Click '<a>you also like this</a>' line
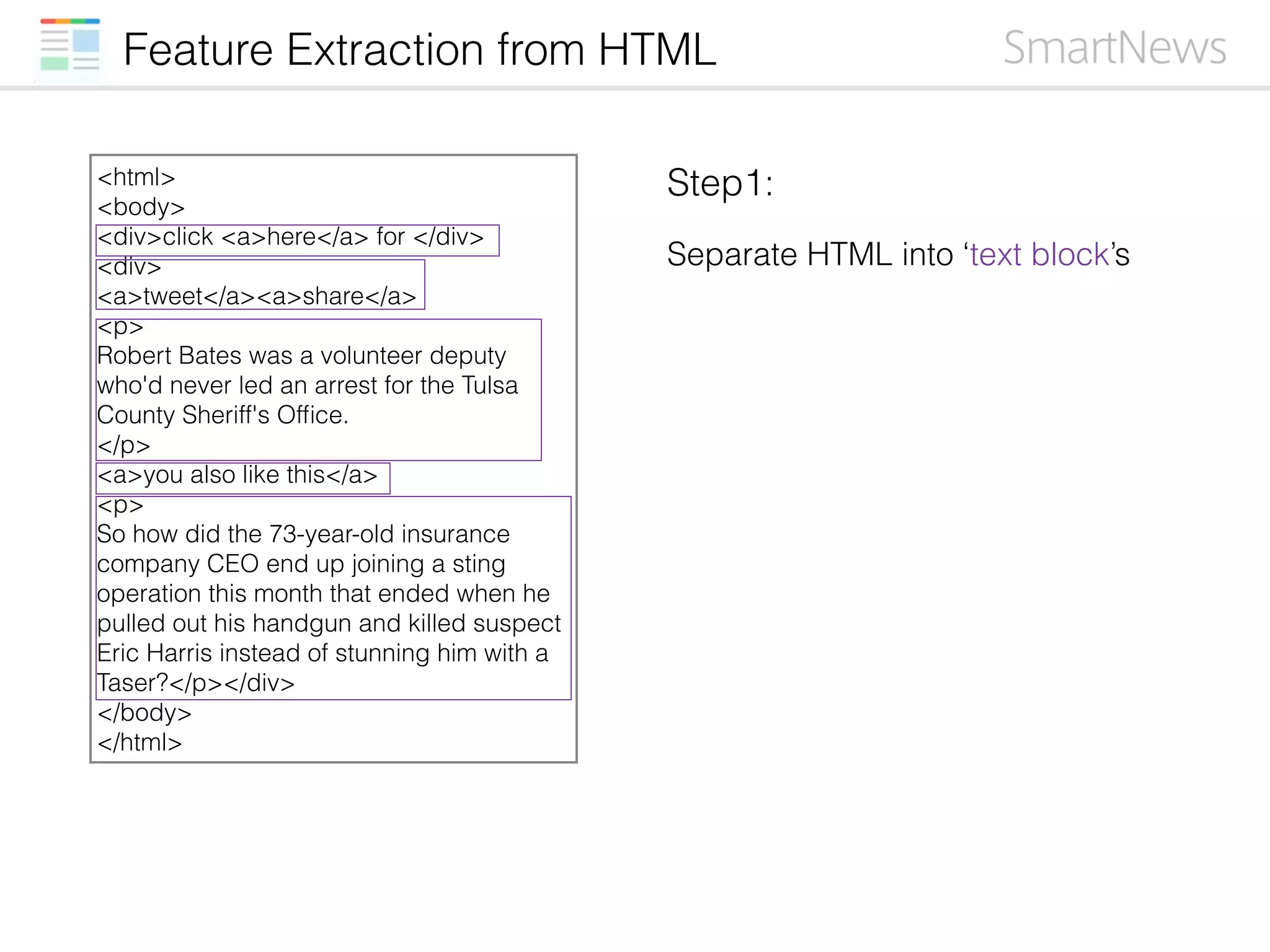Image resolution: width=1270 pixels, height=952 pixels. click(238, 475)
